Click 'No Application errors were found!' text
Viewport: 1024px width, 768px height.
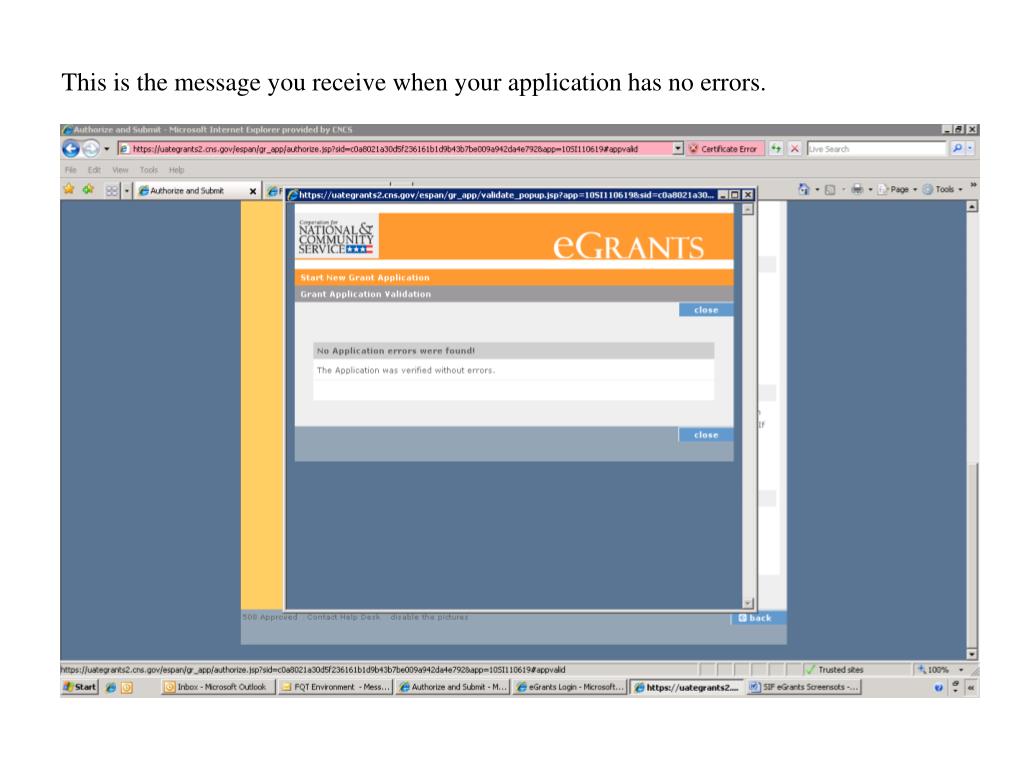396,351
